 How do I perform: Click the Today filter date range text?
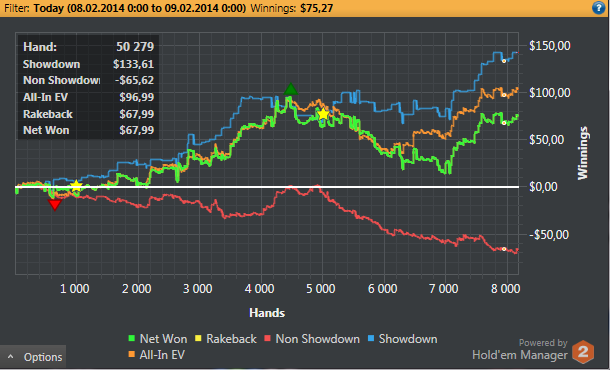pyautogui.click(x=140, y=8)
